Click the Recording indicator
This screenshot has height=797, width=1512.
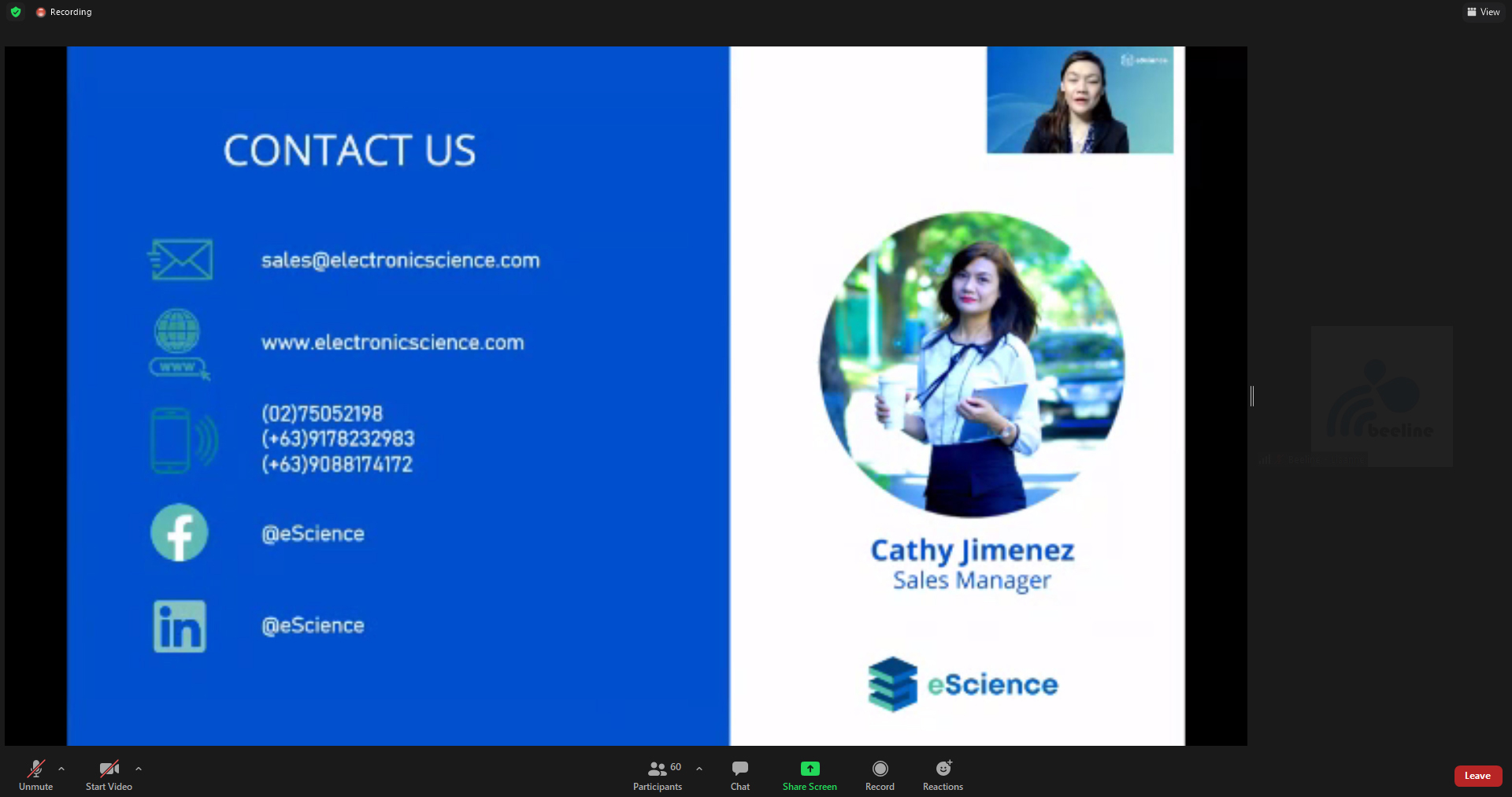(64, 12)
